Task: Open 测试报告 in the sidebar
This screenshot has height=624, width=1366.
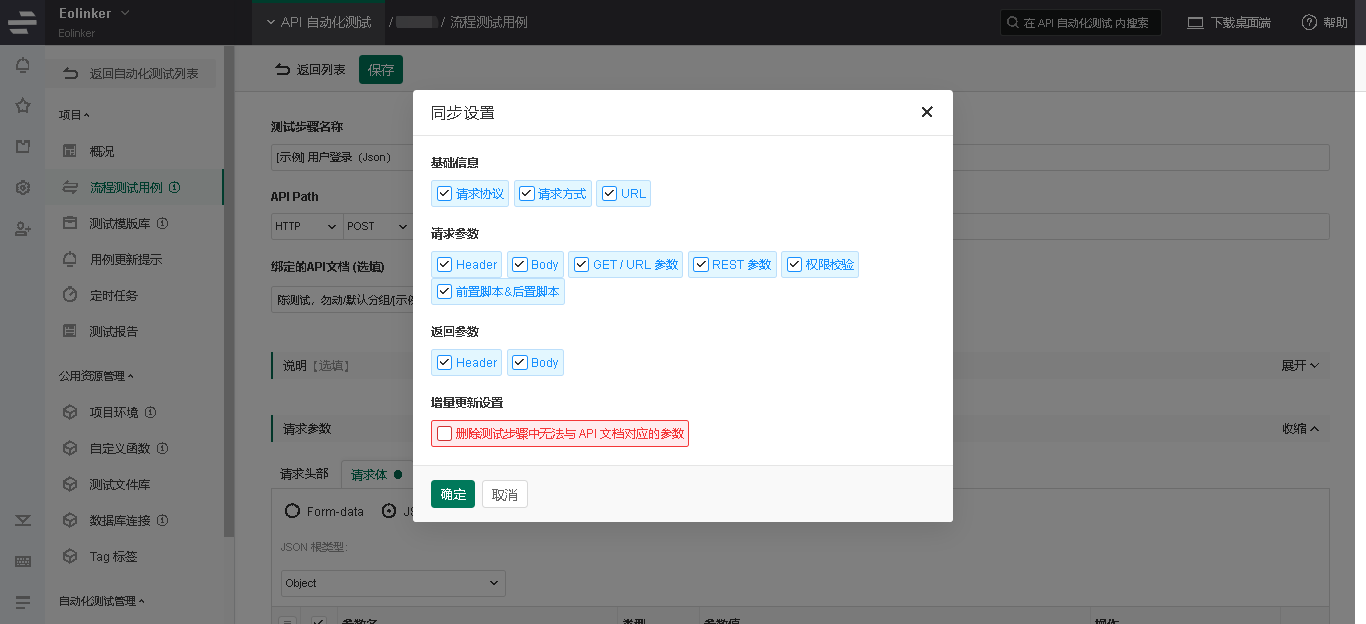Action: click(x=113, y=331)
